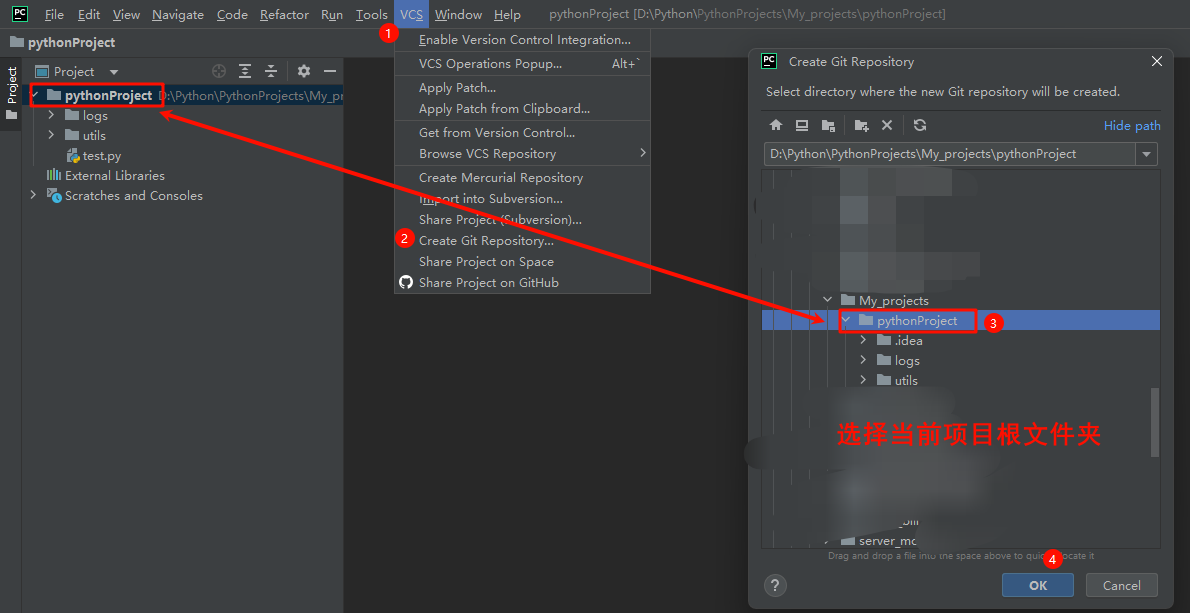Open the File menu
The height and width of the screenshot is (613, 1190).
click(x=54, y=14)
